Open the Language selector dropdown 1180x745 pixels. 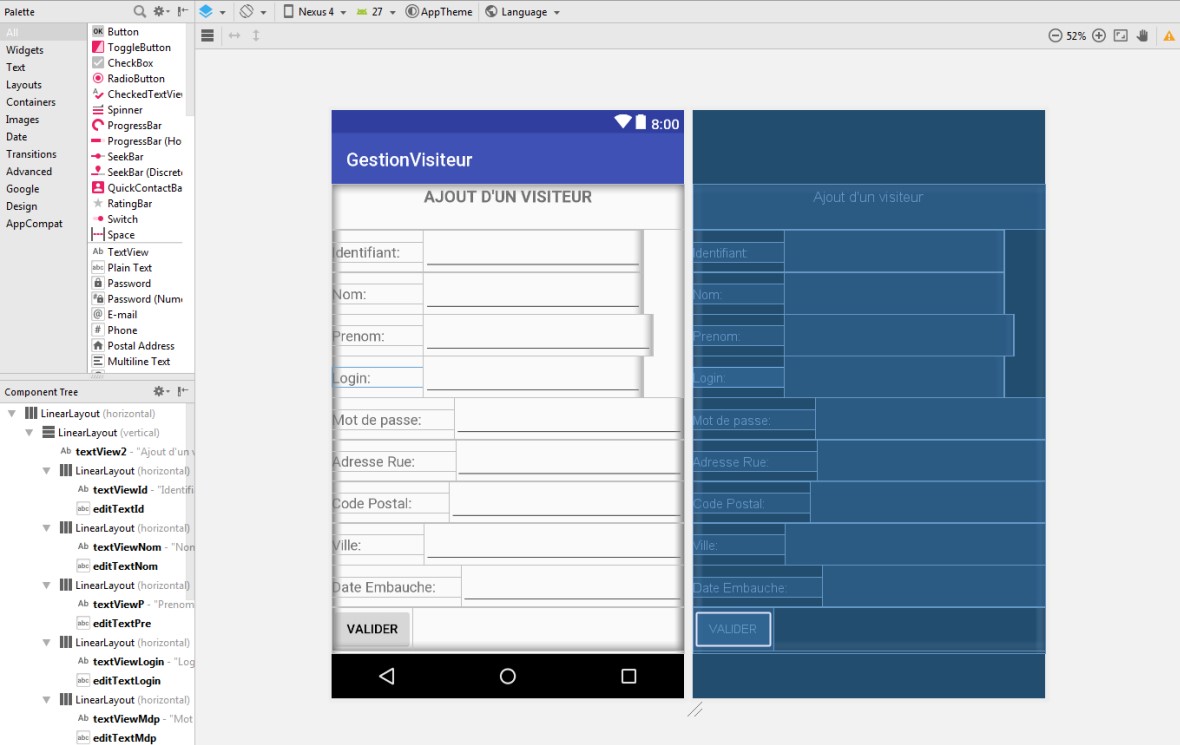pos(522,12)
